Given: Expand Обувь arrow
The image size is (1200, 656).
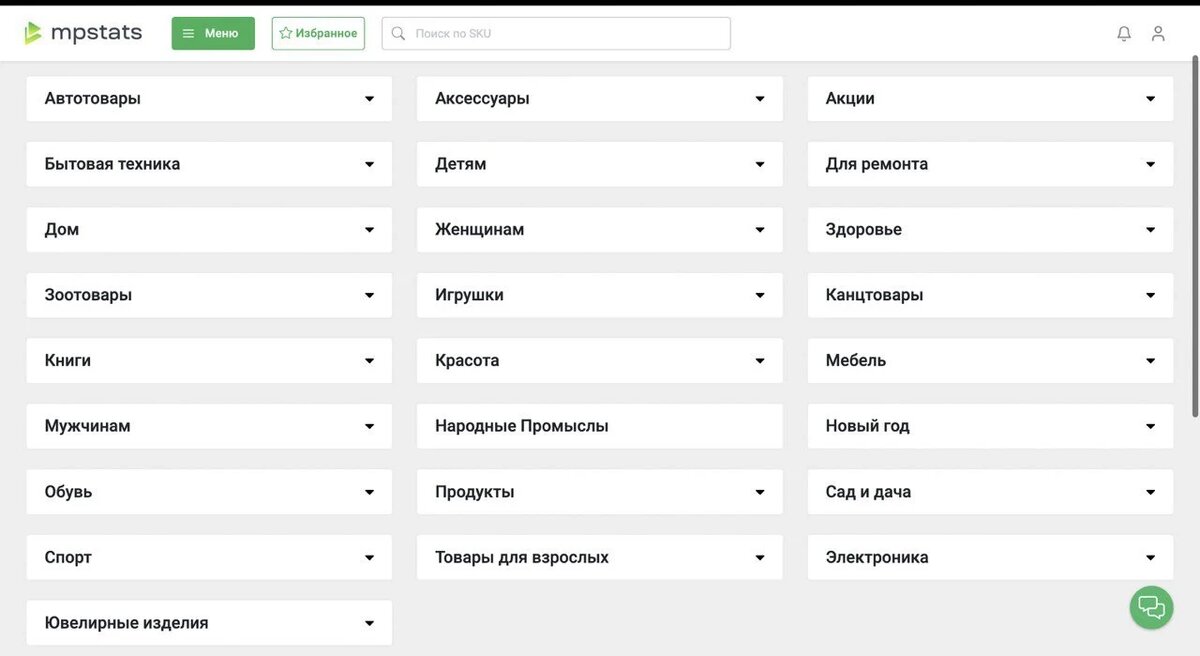Looking at the screenshot, I should pos(369,492).
